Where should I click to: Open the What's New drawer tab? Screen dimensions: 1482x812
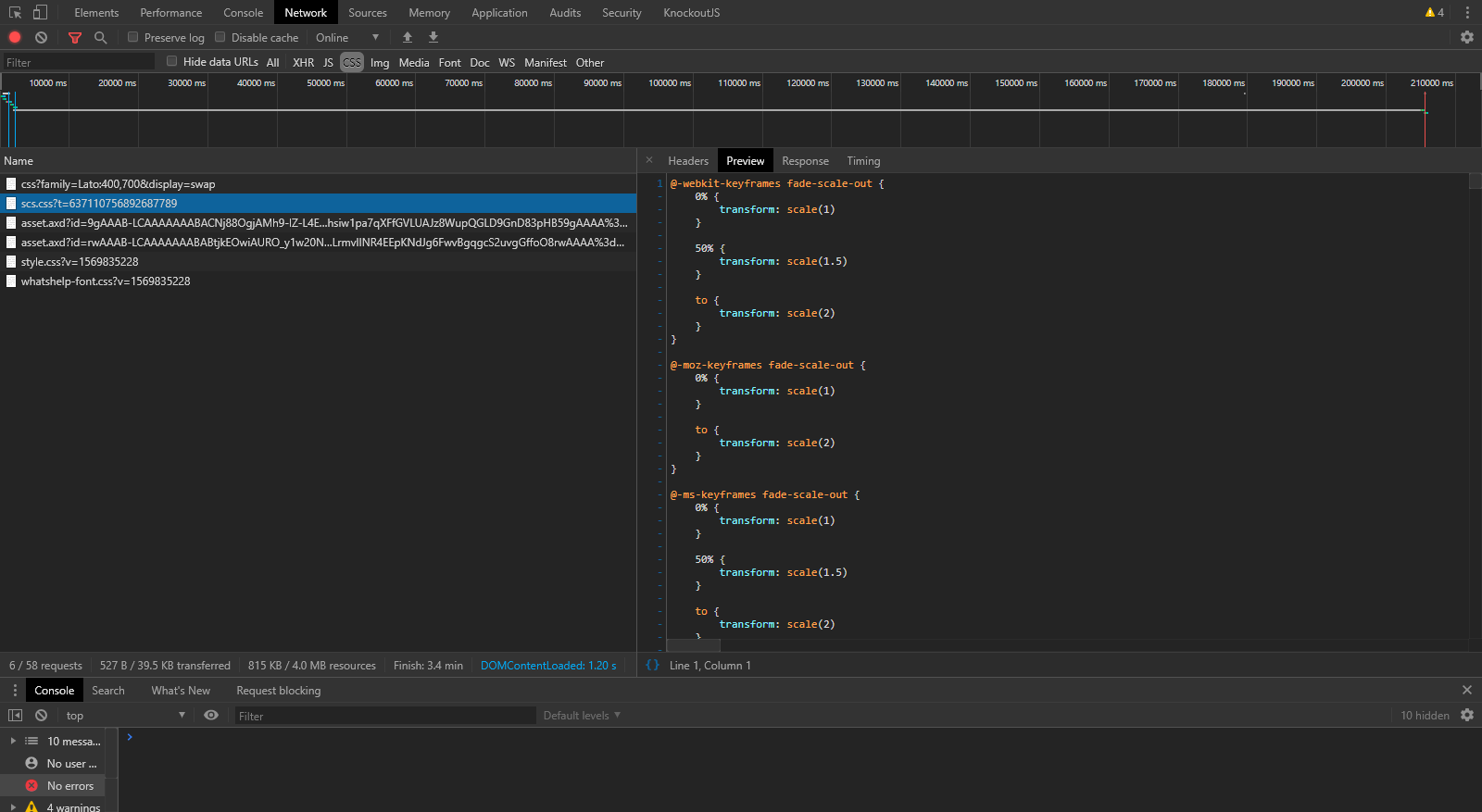pyautogui.click(x=181, y=690)
